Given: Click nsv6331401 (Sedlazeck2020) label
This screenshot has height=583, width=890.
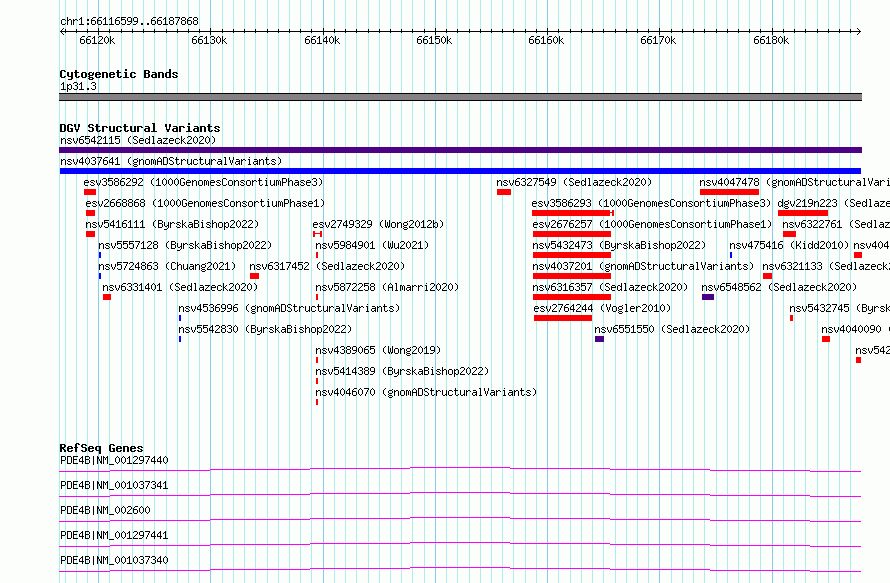Looking at the screenshot, I should tap(180, 287).
